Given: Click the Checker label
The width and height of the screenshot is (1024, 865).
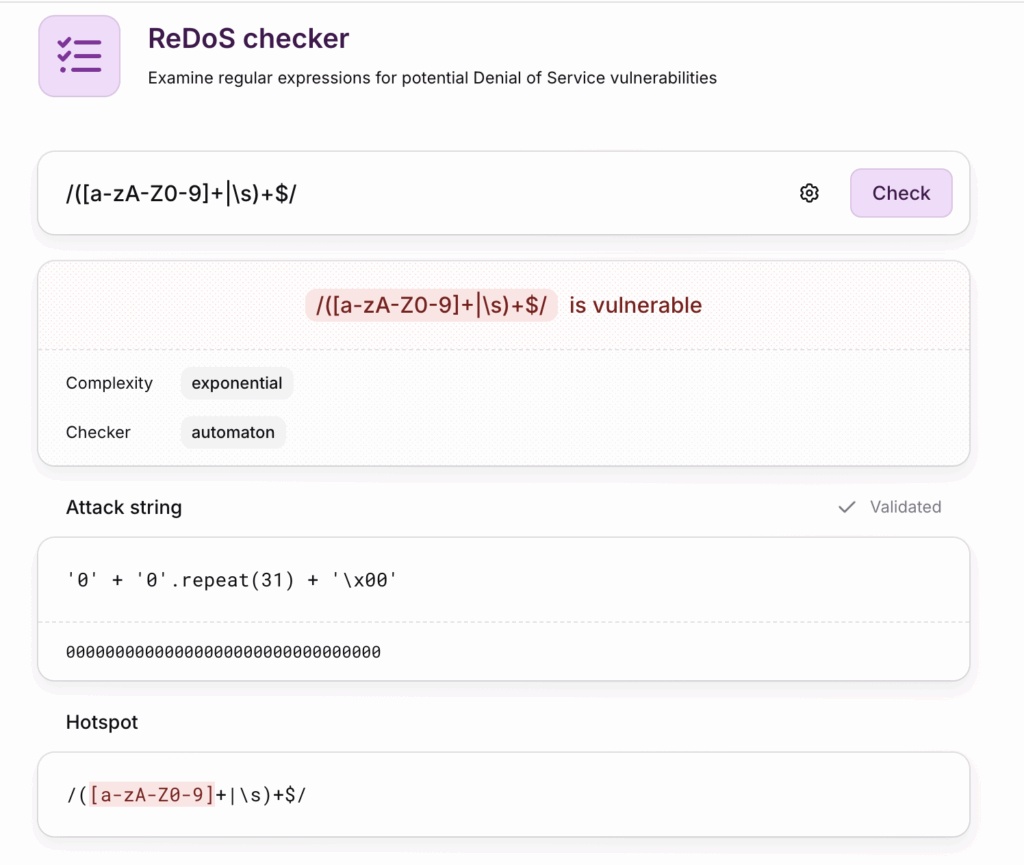Looking at the screenshot, I should (x=98, y=432).
